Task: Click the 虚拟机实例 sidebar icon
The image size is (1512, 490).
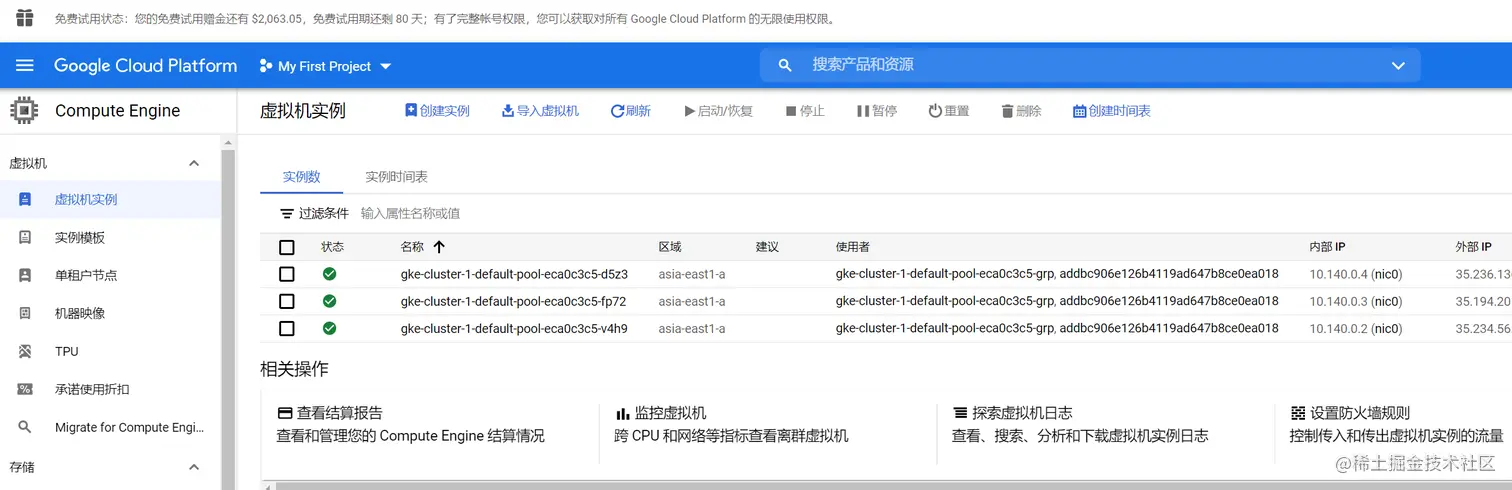Action: coord(25,199)
